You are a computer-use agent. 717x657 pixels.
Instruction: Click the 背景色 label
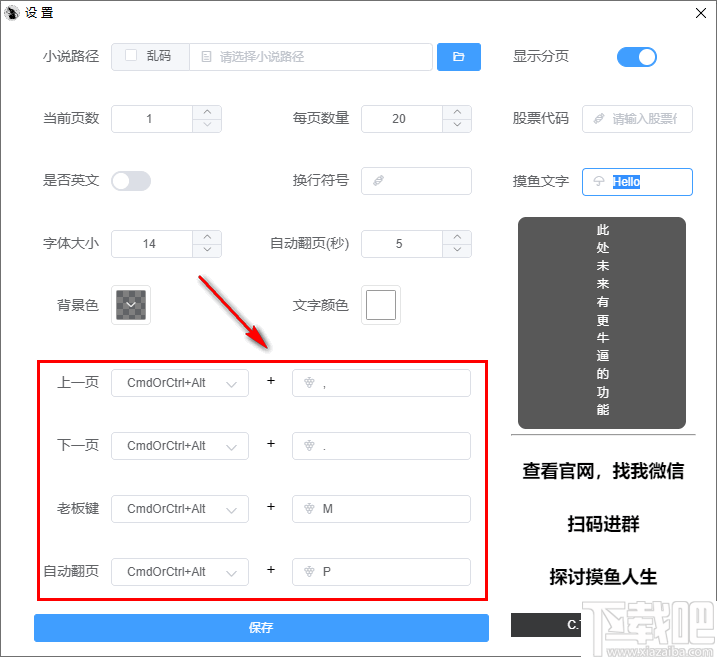[78, 305]
